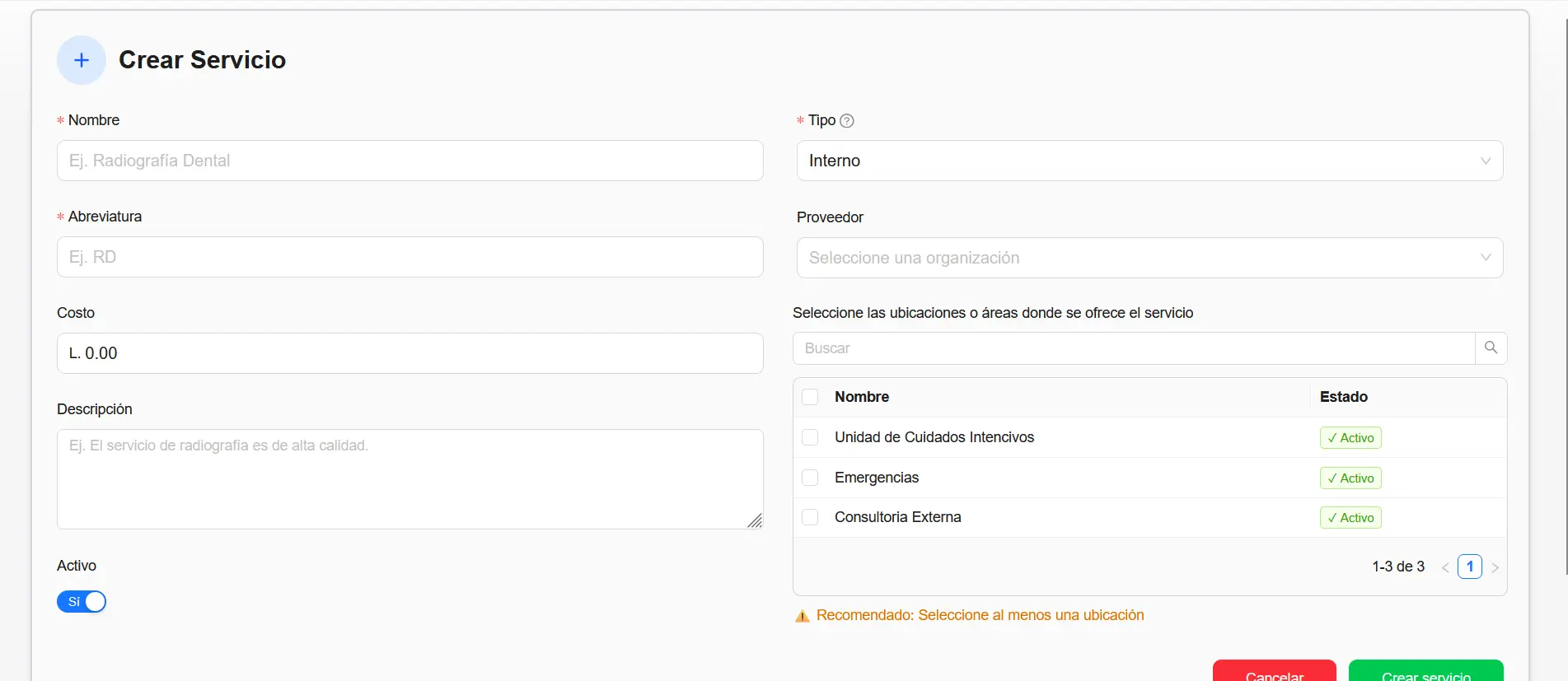
Task: Click the 1-3 de 3 pagination text
Action: pyautogui.click(x=1398, y=567)
